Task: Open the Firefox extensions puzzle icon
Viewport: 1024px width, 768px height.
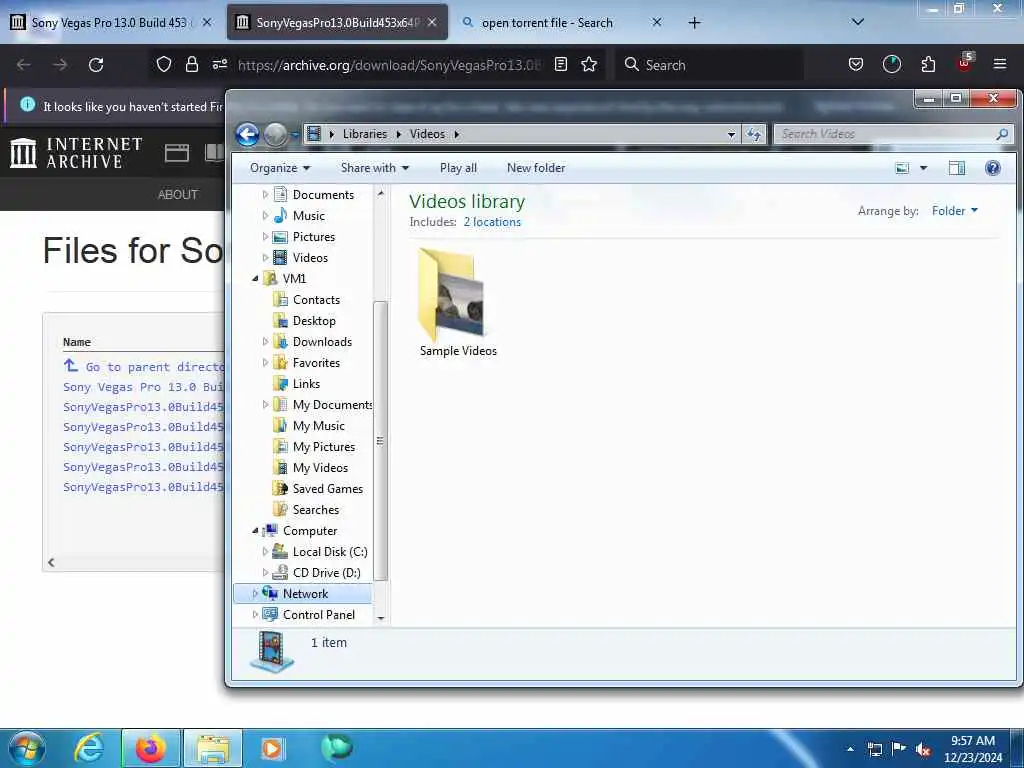Action: tap(928, 64)
